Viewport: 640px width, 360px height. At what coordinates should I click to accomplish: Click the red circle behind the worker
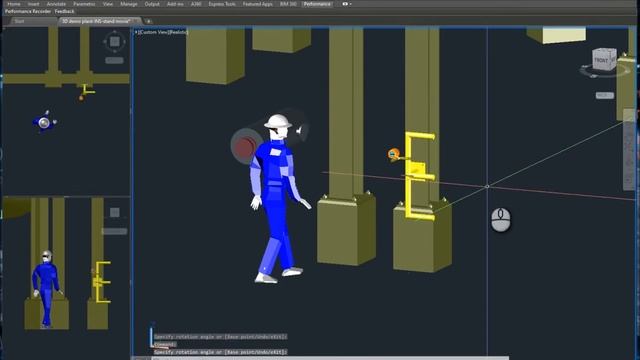pyautogui.click(x=244, y=147)
